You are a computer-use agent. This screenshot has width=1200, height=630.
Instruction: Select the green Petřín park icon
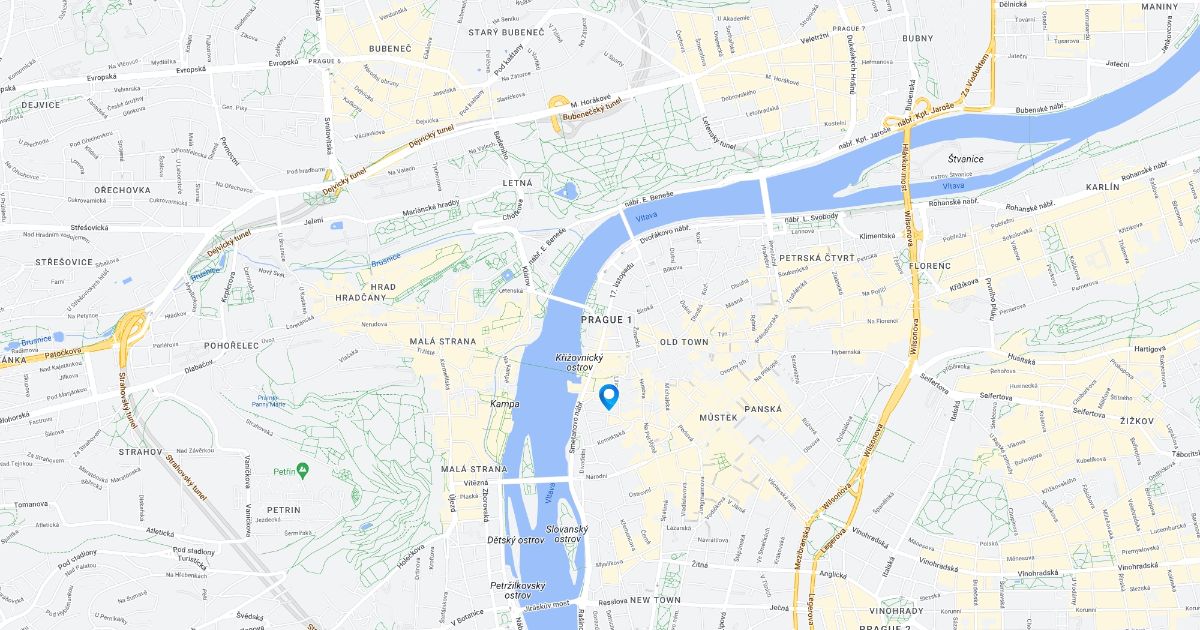coord(303,469)
